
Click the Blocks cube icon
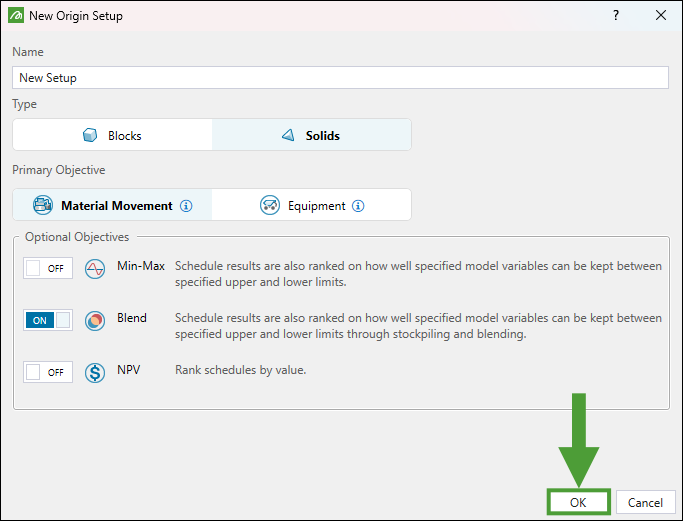pyautogui.click(x=90, y=135)
